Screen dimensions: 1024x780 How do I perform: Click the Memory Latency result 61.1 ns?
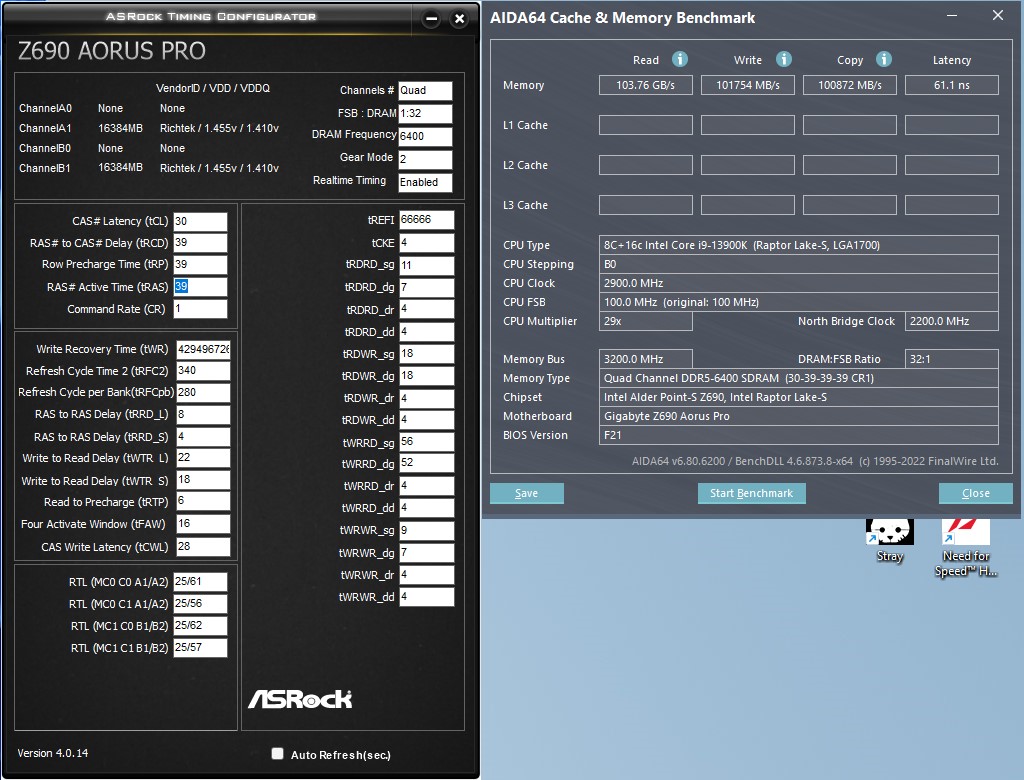(x=952, y=85)
